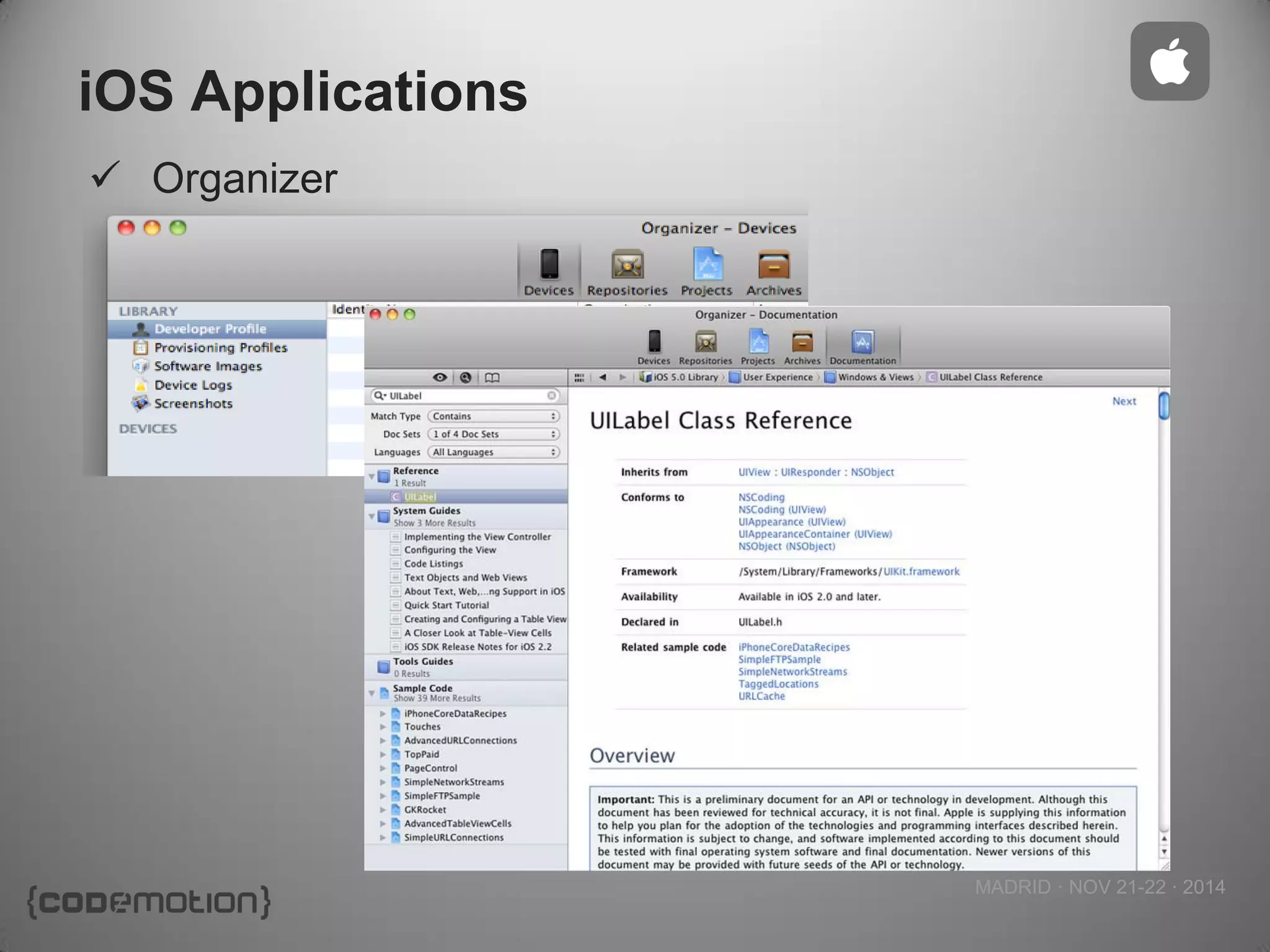
Task: Open the Match Type Contains dropdown
Action: 494,416
